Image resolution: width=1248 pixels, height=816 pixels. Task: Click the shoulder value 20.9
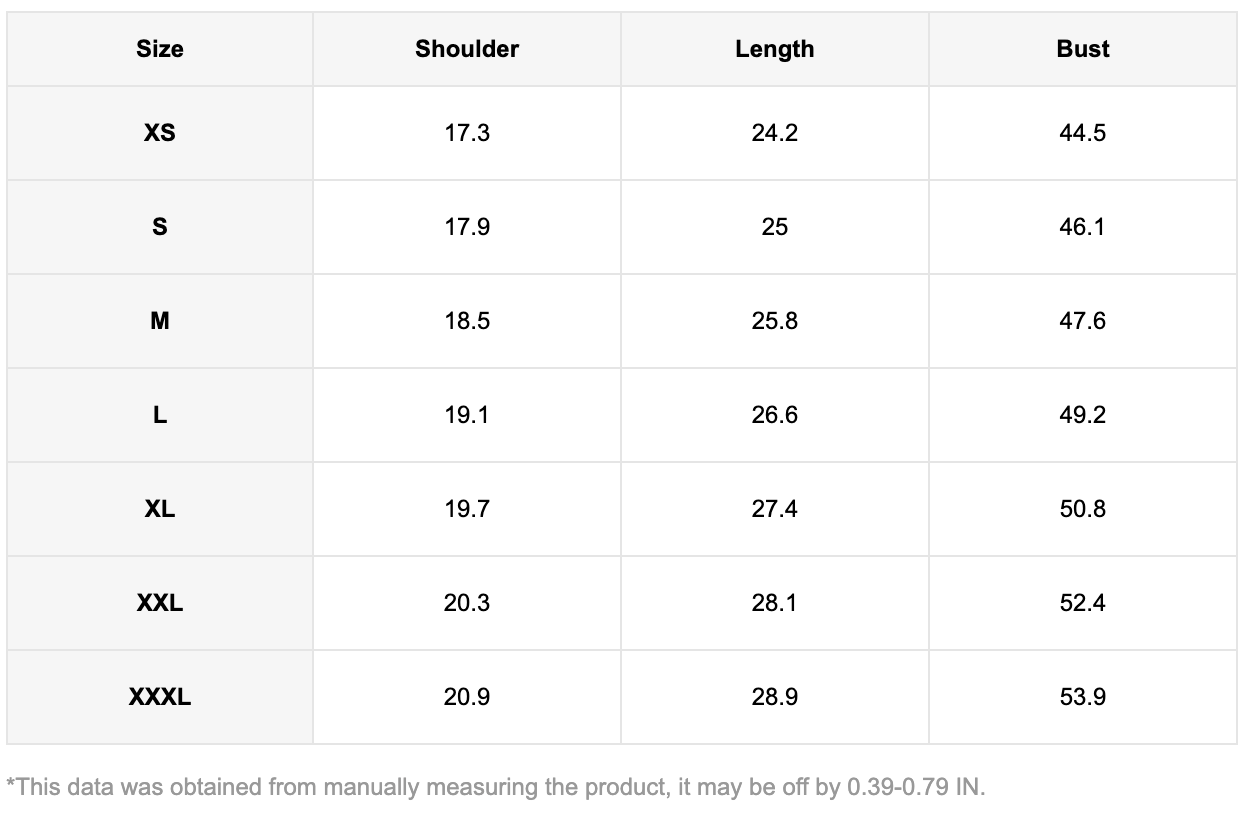pos(467,697)
